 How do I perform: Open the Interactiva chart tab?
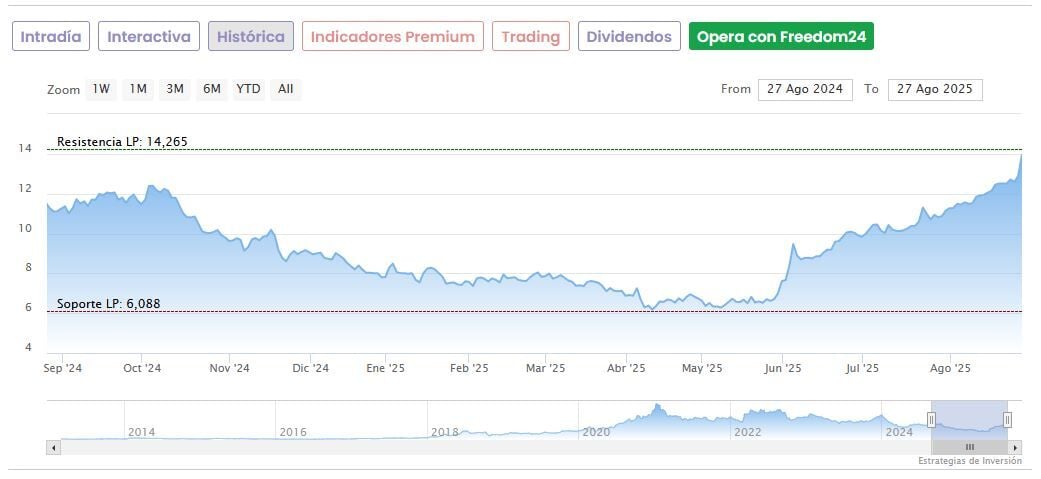click(149, 37)
